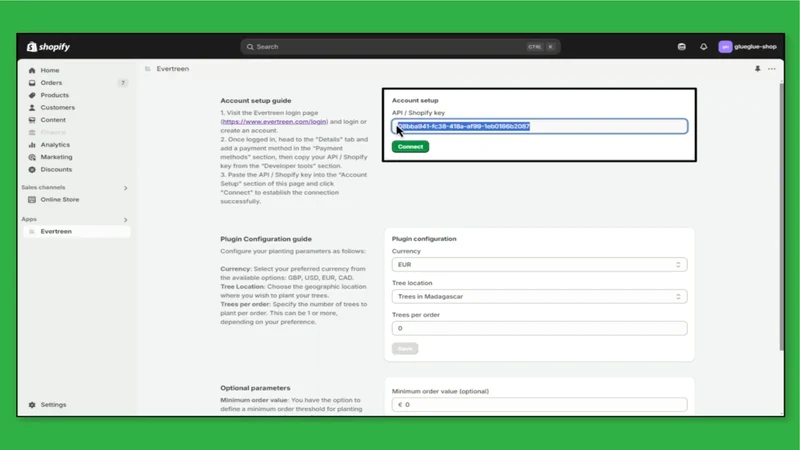Open the Currency EUR dropdown
Screen dimensions: 800x450
coord(539,265)
